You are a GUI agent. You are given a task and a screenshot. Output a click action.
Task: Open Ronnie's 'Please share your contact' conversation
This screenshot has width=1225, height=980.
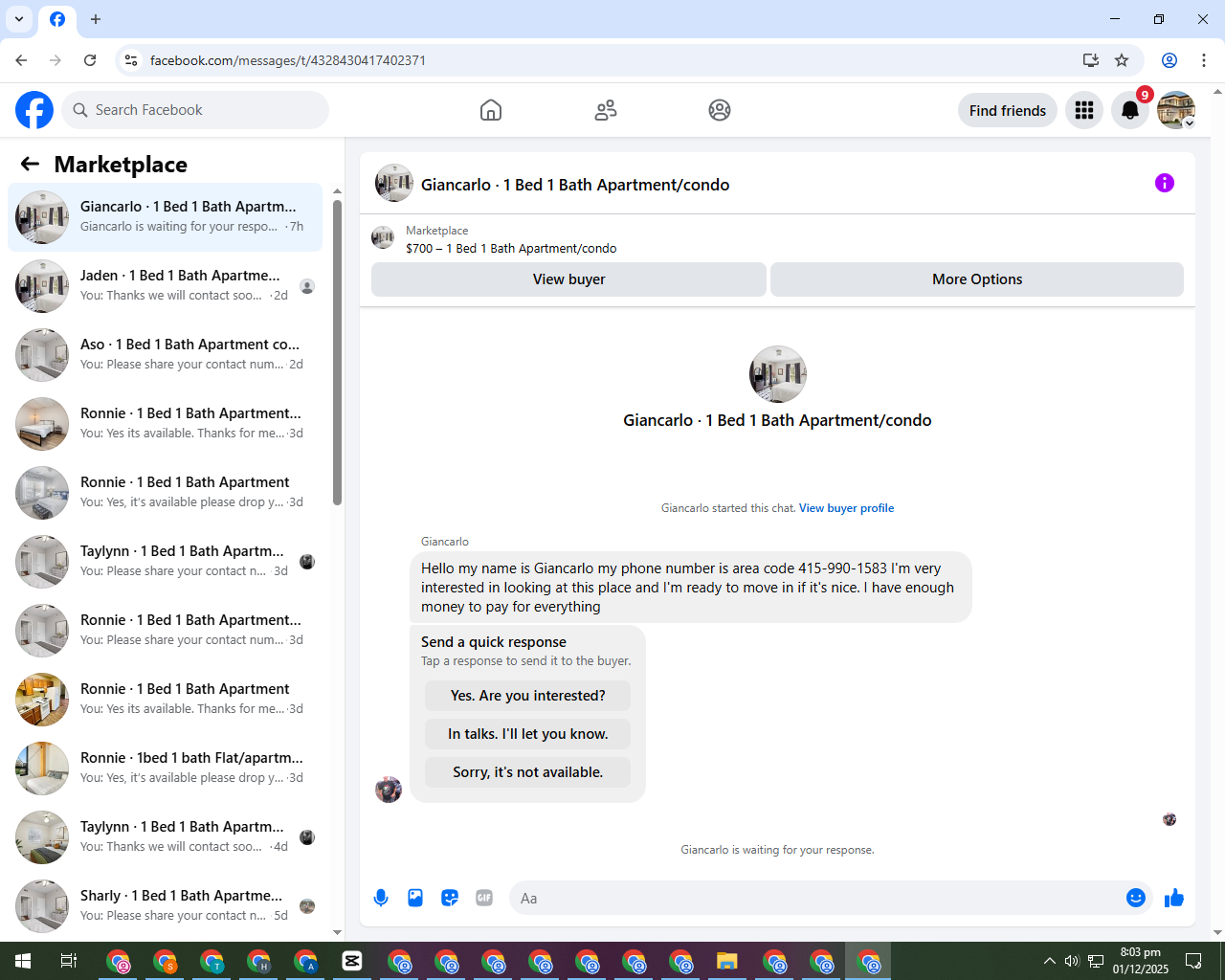[166, 631]
